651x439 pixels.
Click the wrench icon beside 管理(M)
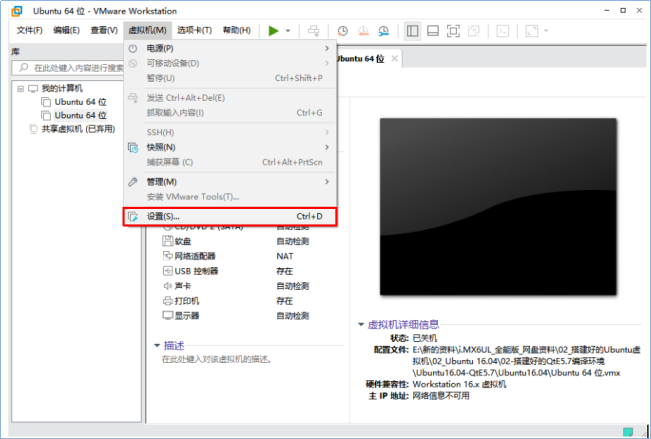(x=133, y=182)
